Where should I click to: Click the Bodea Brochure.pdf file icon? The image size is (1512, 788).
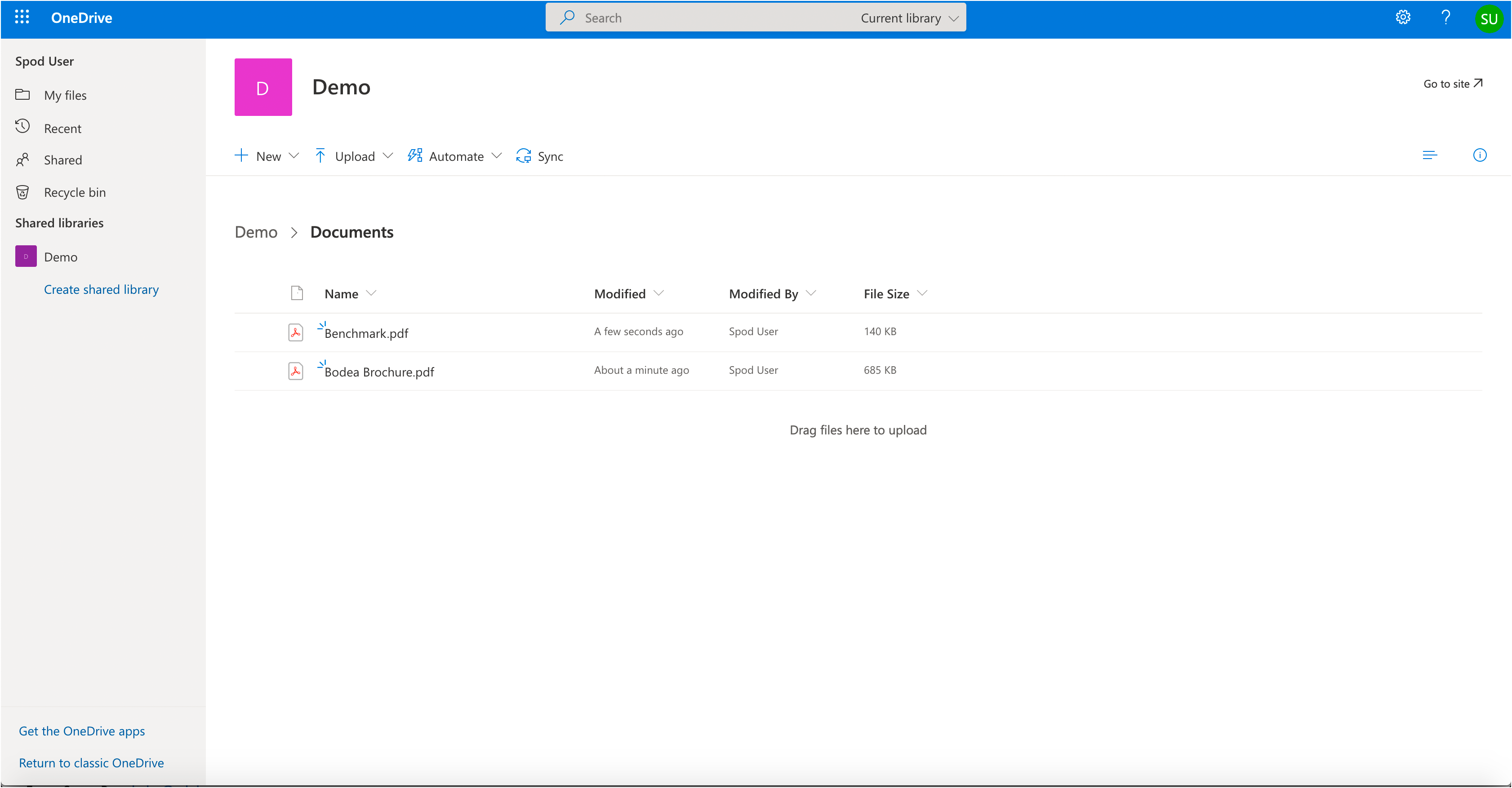tap(296, 371)
